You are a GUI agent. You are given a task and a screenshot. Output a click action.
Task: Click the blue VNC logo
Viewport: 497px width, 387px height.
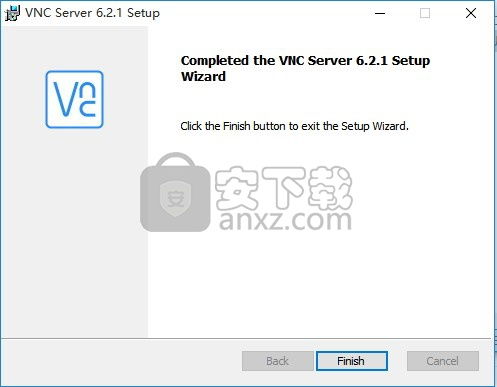pyautogui.click(x=74, y=99)
